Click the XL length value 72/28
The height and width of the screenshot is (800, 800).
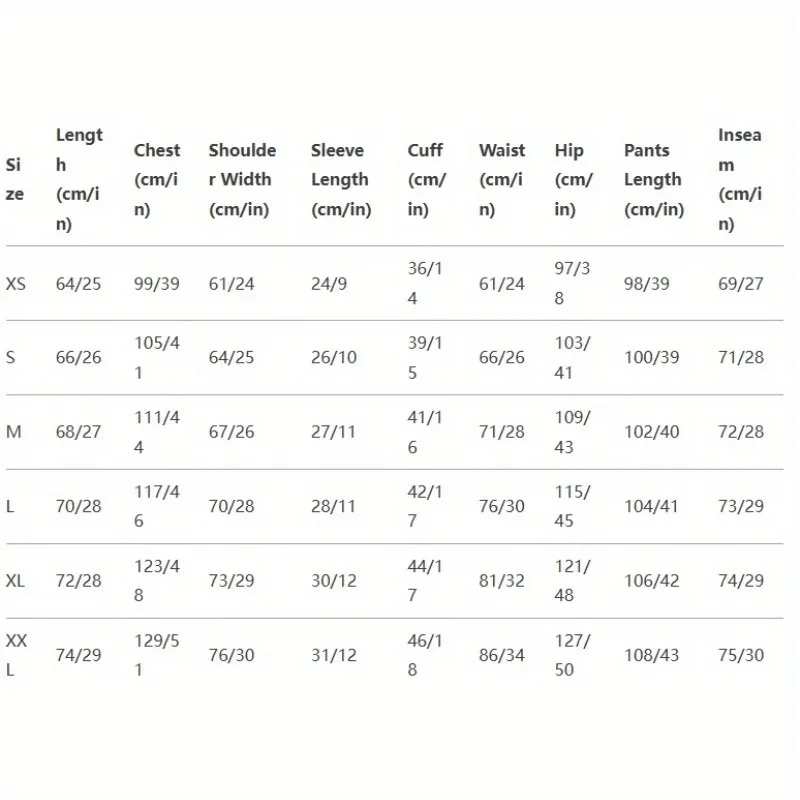coord(78,581)
